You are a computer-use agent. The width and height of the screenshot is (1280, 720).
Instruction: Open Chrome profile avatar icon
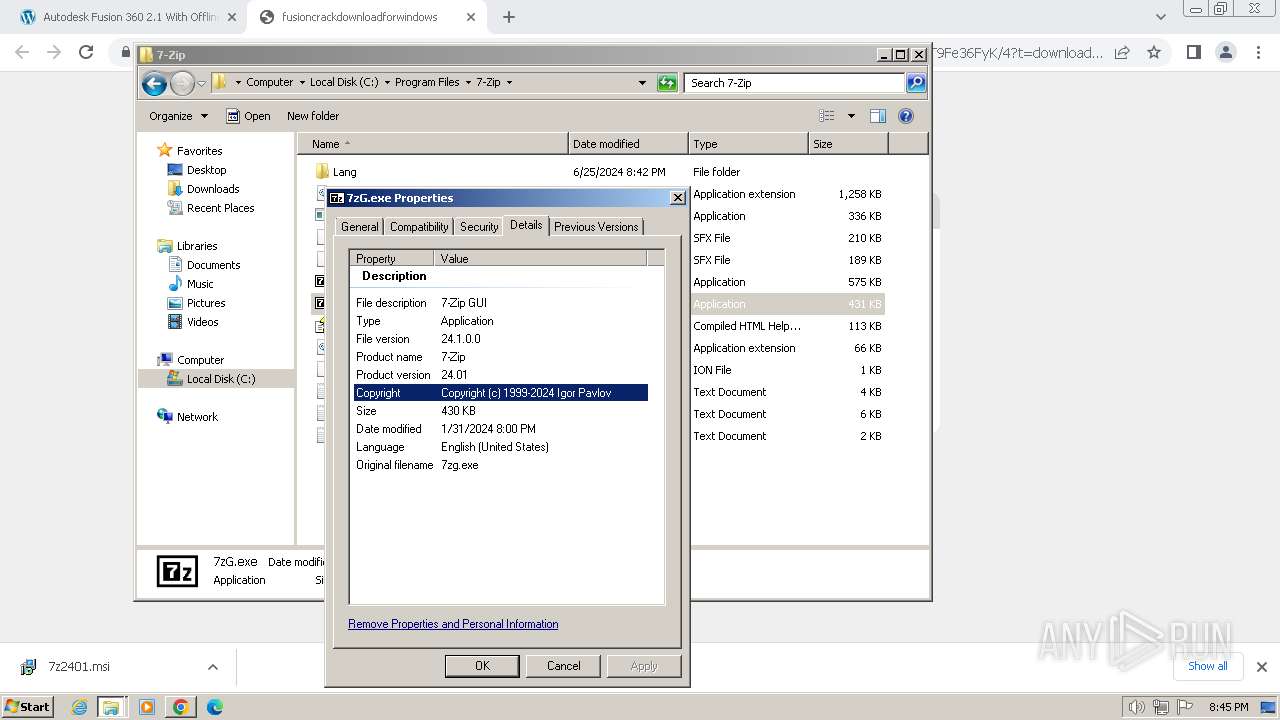click(x=1226, y=52)
